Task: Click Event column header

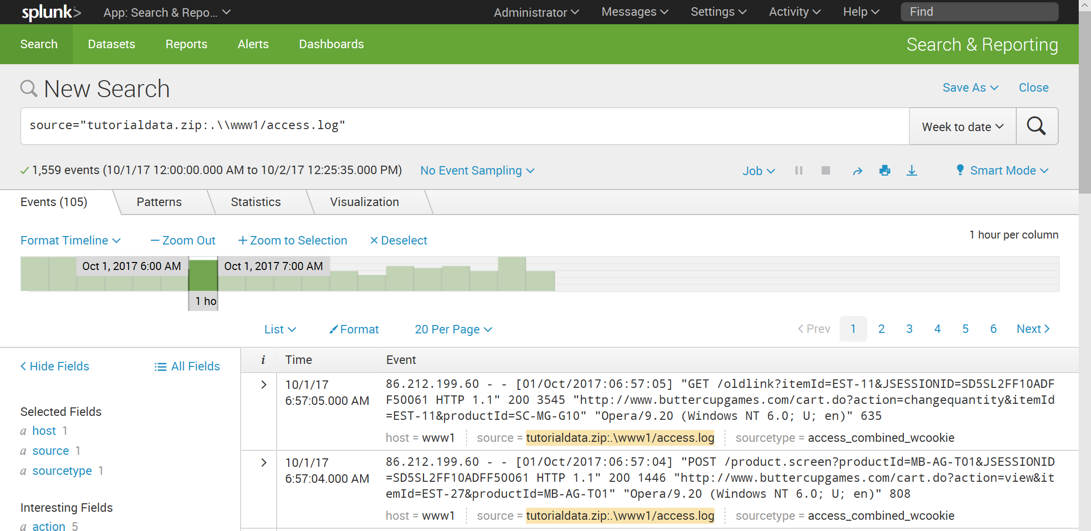Action: pyautogui.click(x=401, y=360)
